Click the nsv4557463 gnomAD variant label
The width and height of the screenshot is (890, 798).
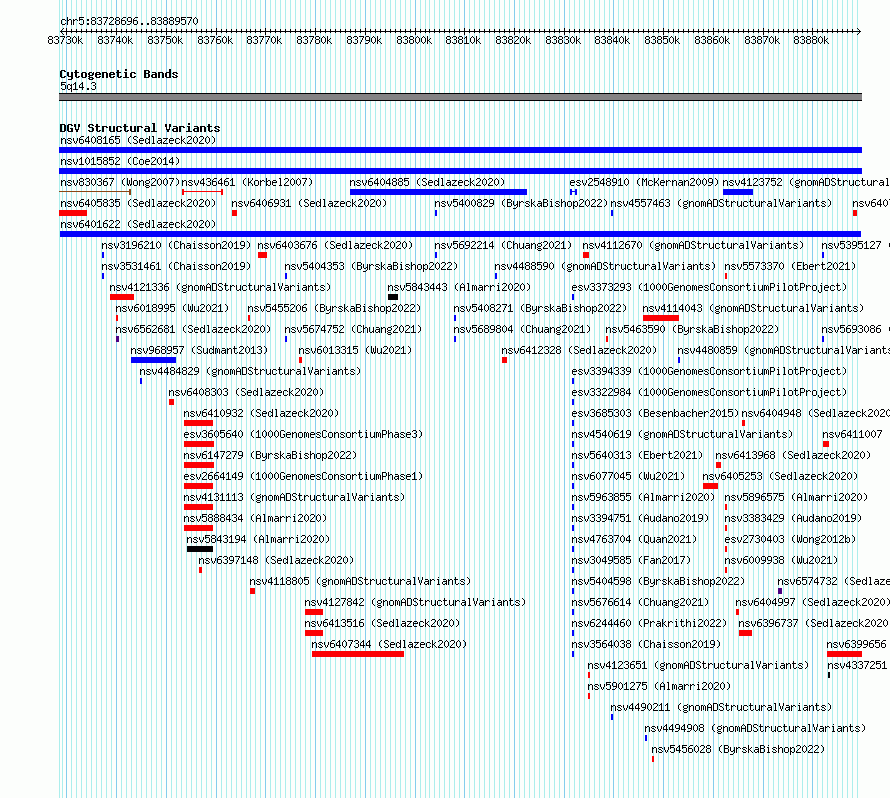pyautogui.click(x=721, y=203)
